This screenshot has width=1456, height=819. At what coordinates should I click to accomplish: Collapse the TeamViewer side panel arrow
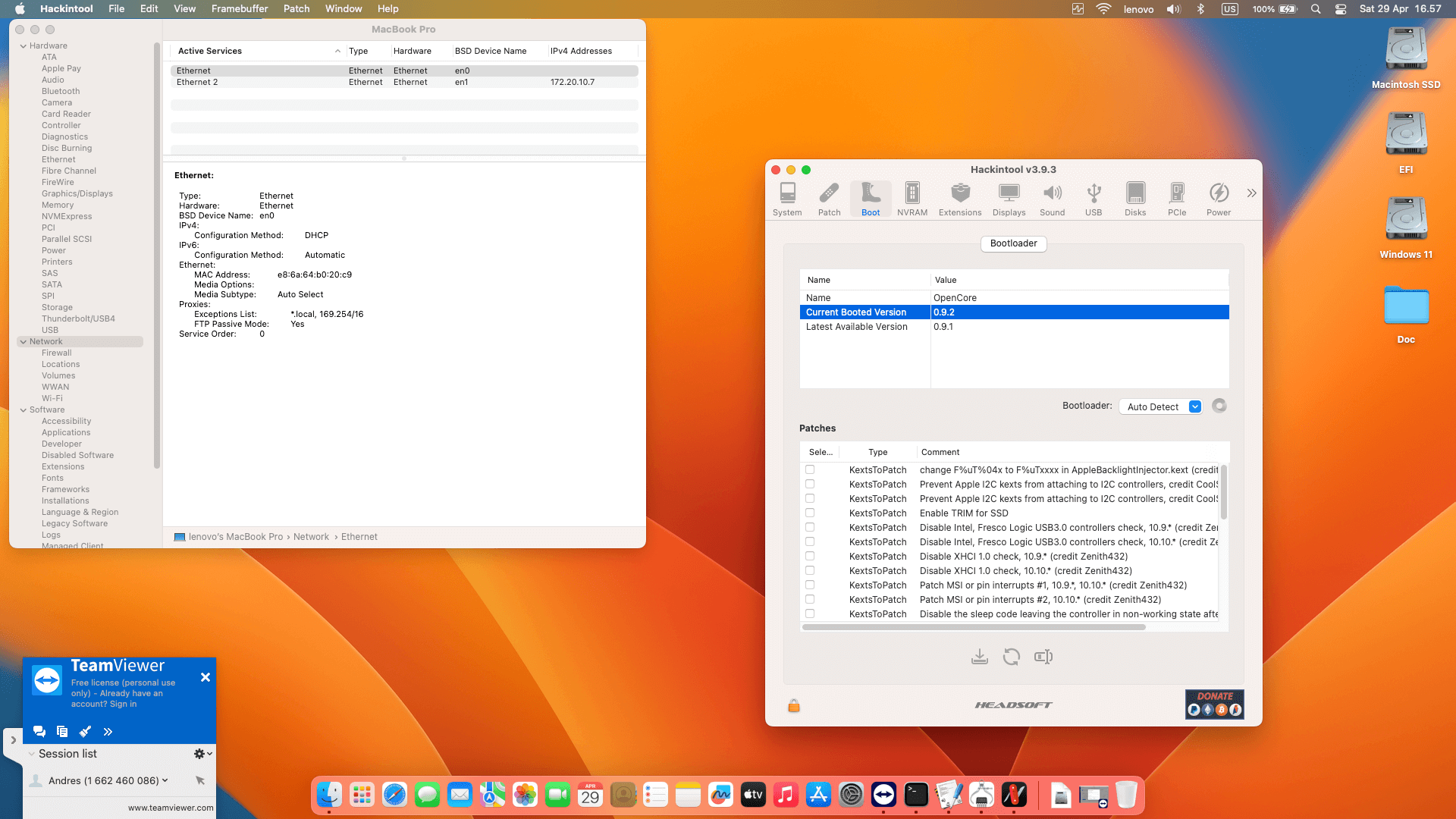13,740
